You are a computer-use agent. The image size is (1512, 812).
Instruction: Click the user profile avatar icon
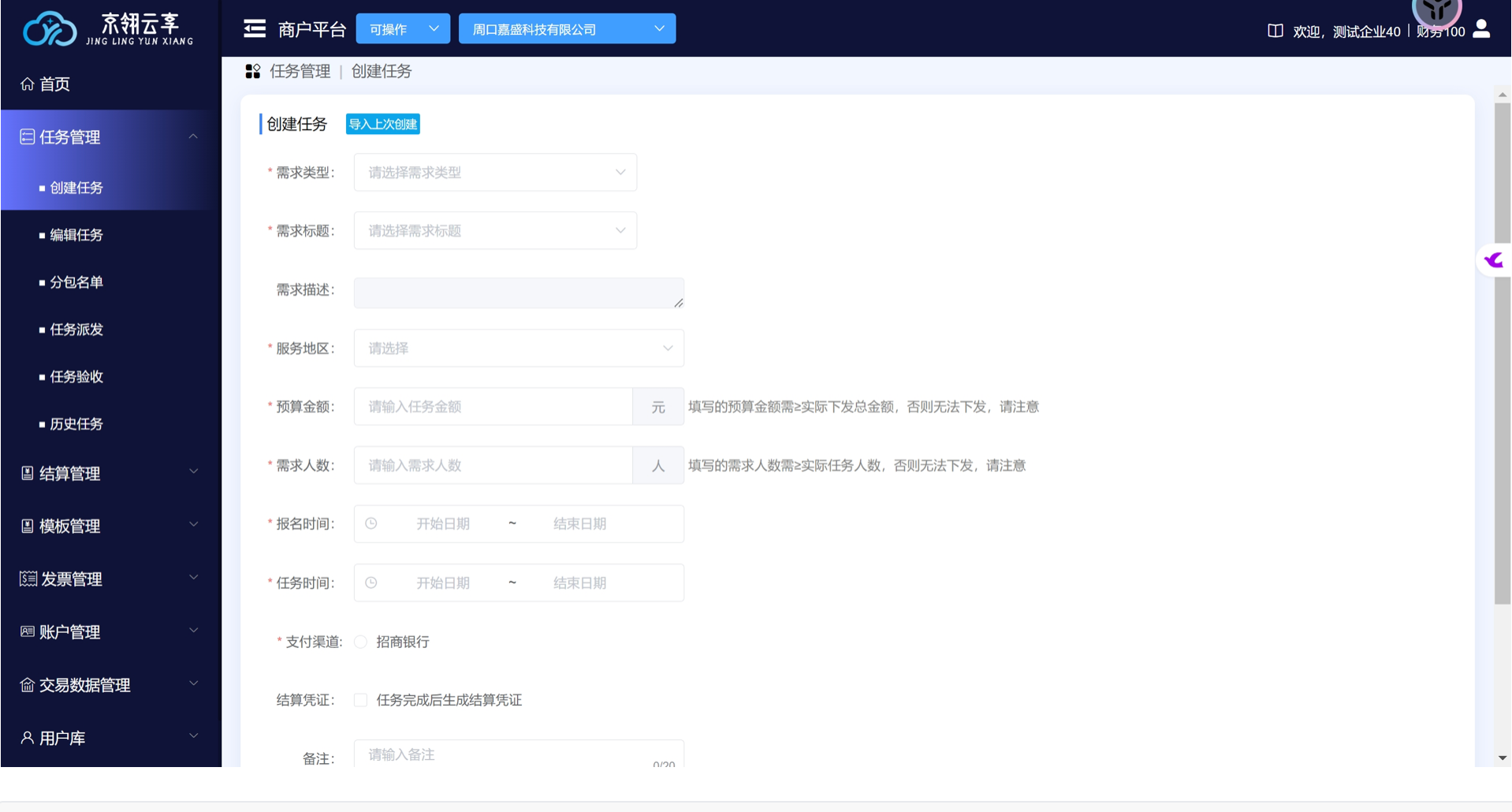tap(1481, 29)
